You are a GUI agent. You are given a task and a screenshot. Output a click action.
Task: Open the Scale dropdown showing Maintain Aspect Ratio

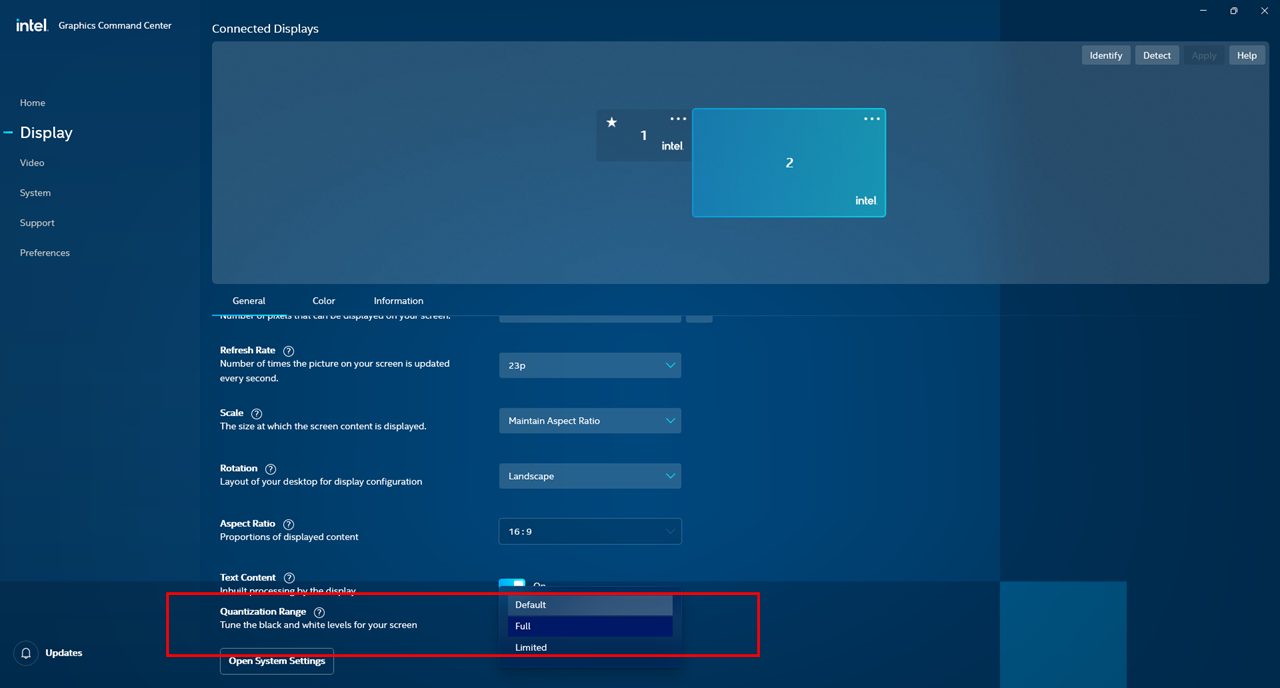point(590,421)
